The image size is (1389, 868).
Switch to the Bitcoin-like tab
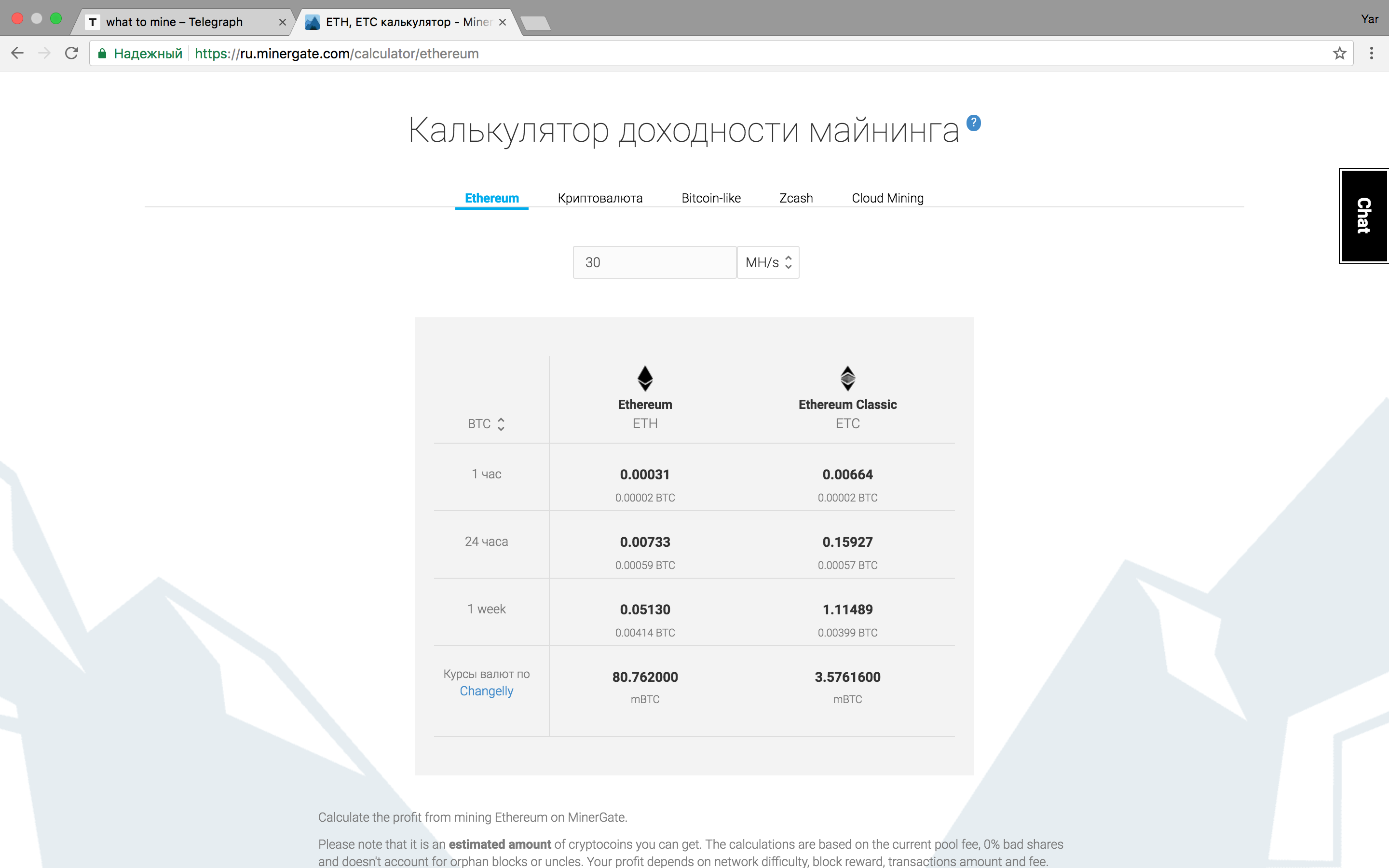[710, 198]
